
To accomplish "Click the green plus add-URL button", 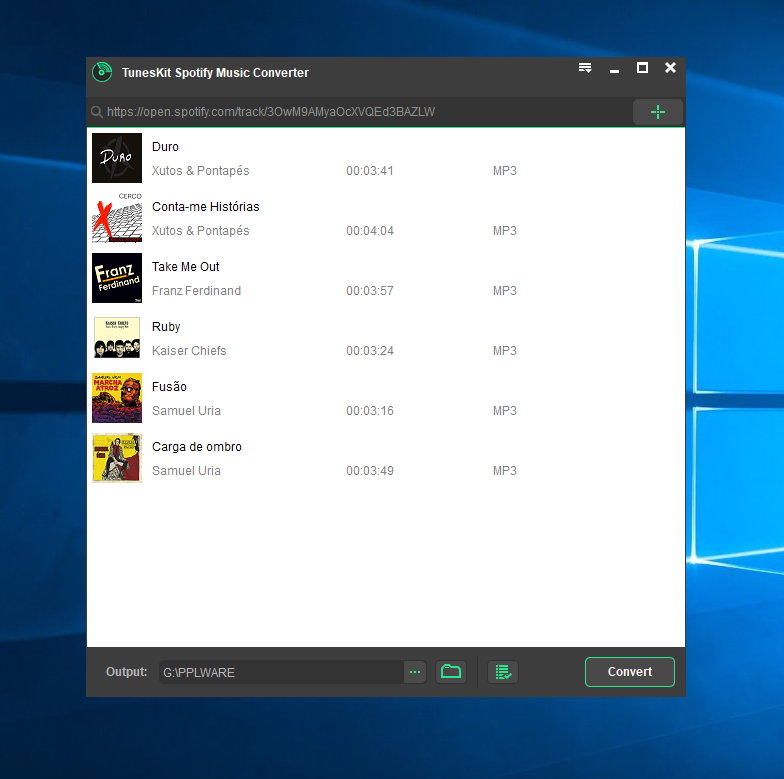I will (x=657, y=112).
